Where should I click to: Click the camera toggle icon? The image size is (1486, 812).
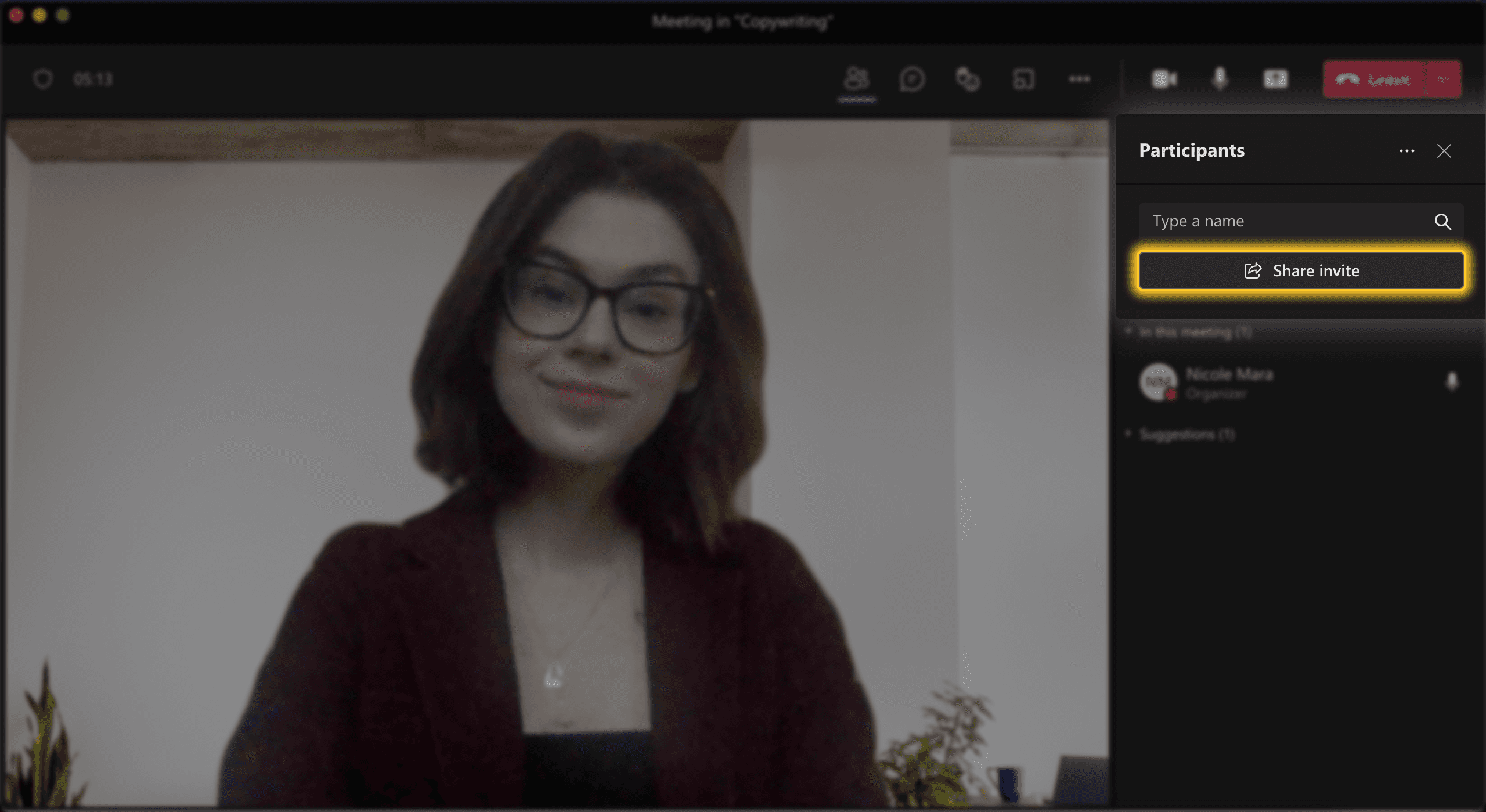(1163, 79)
